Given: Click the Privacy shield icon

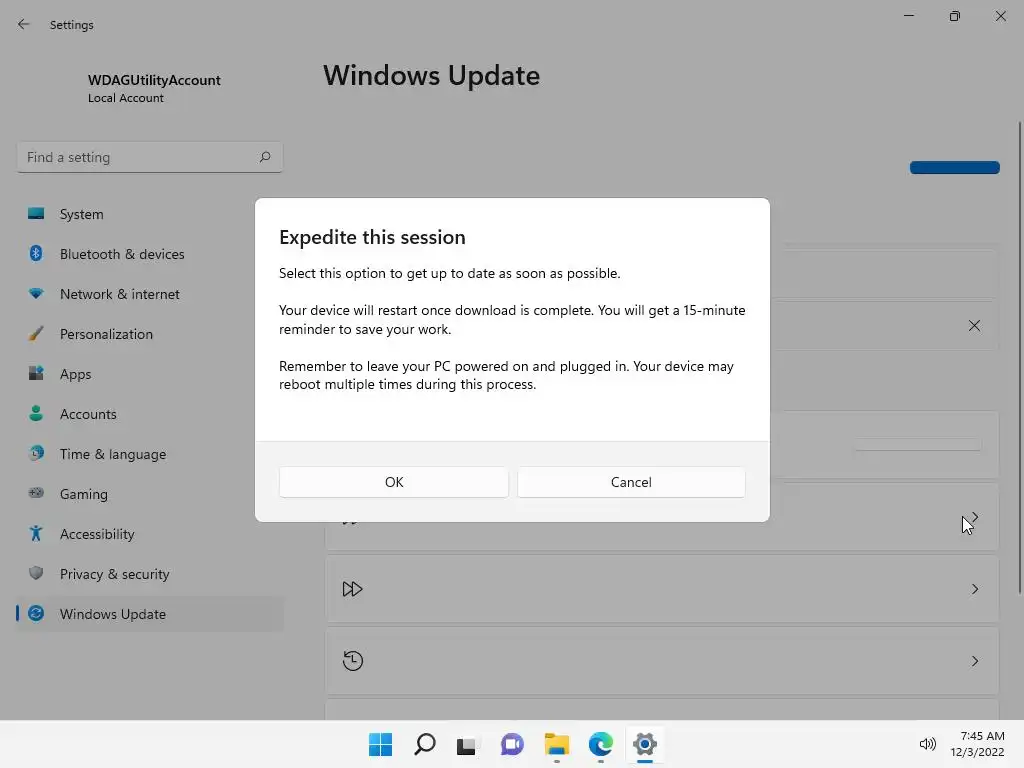Looking at the screenshot, I should pyautogui.click(x=36, y=573).
